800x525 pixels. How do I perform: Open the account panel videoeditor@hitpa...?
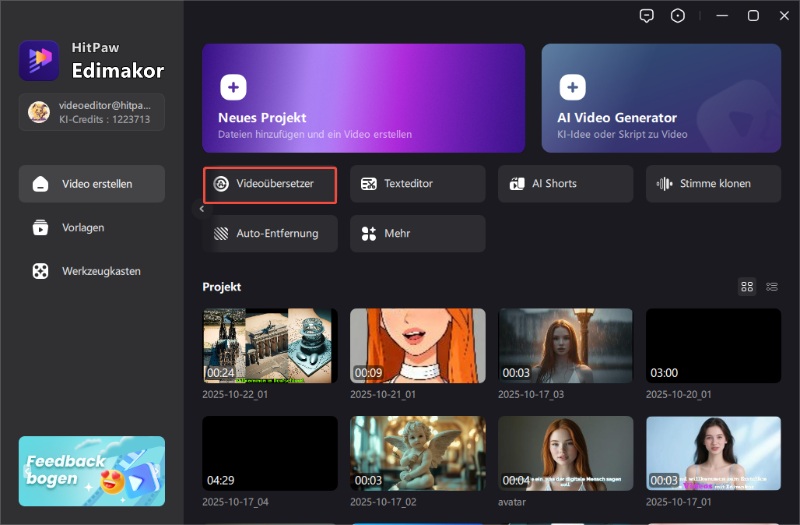pos(92,112)
